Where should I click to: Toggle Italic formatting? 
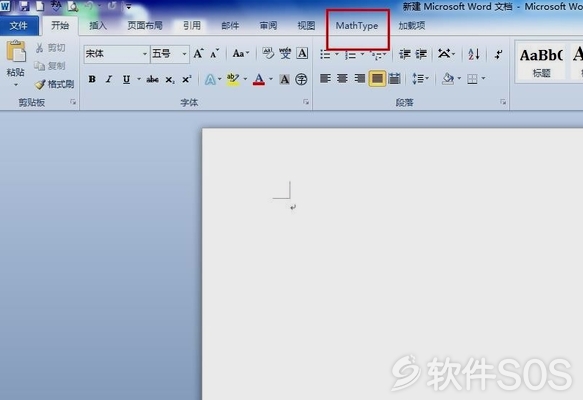(109, 79)
